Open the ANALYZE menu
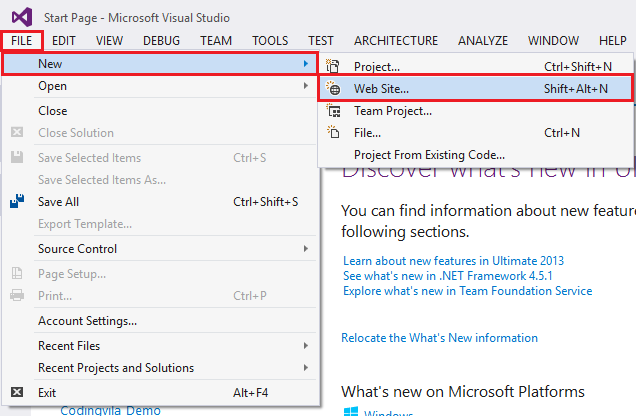636x416 pixels. 483,41
